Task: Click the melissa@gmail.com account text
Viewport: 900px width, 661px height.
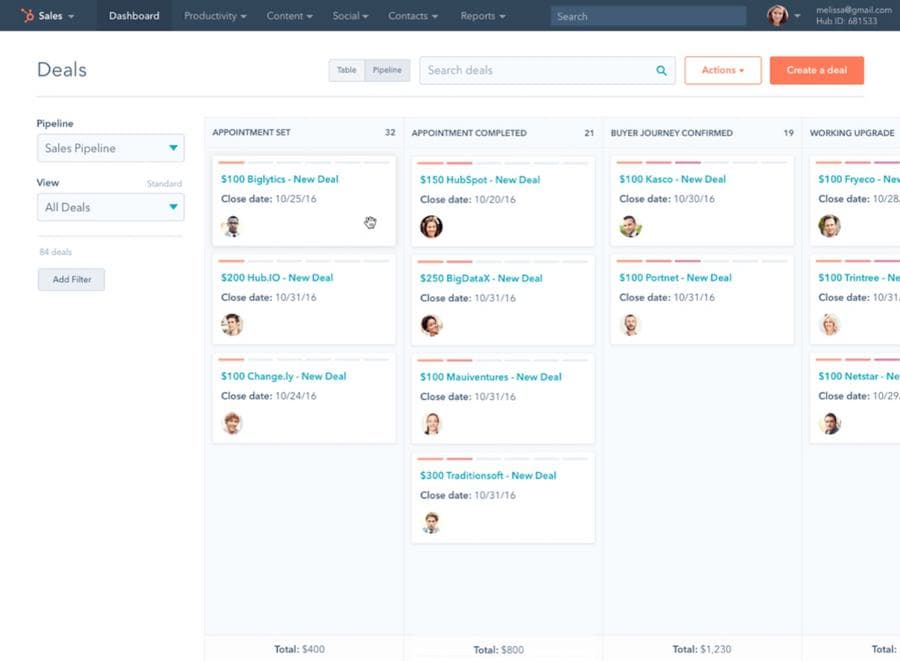Action: click(854, 10)
